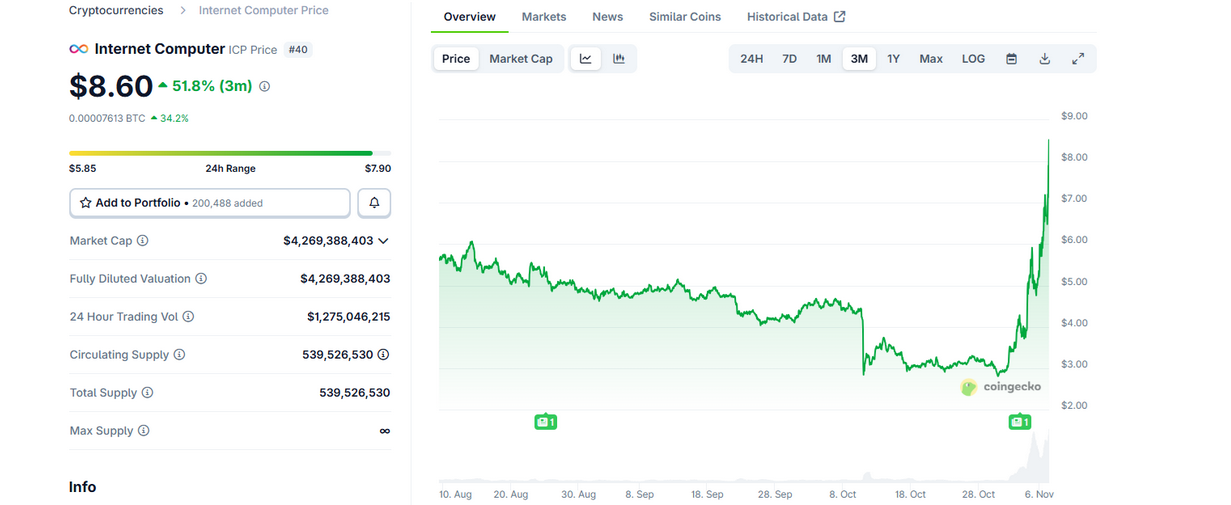This screenshot has width=1231, height=505.
Task: Click the 24h Range progress bar
Action: tap(229, 153)
